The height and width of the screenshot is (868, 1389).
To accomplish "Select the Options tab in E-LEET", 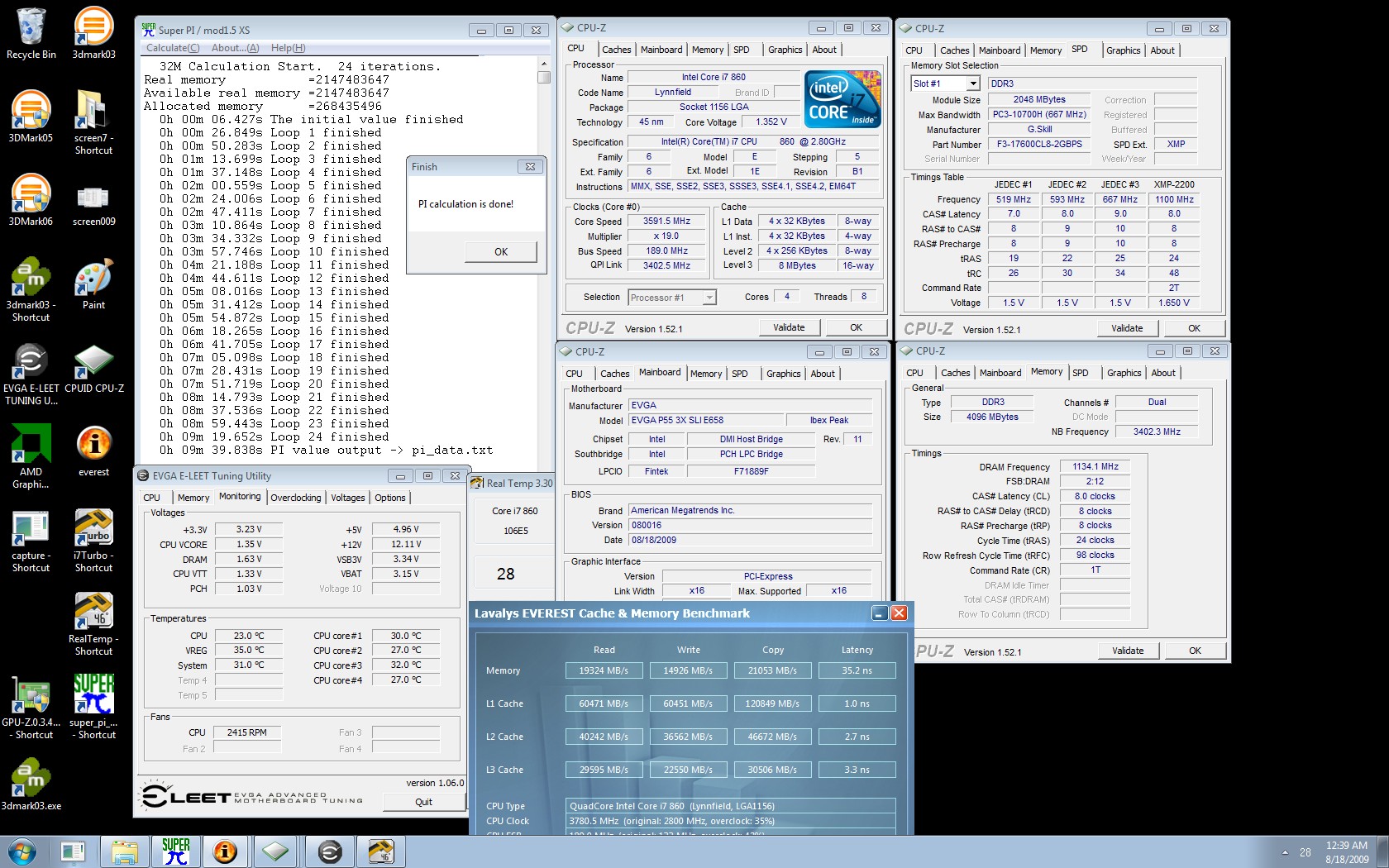I will point(390,498).
